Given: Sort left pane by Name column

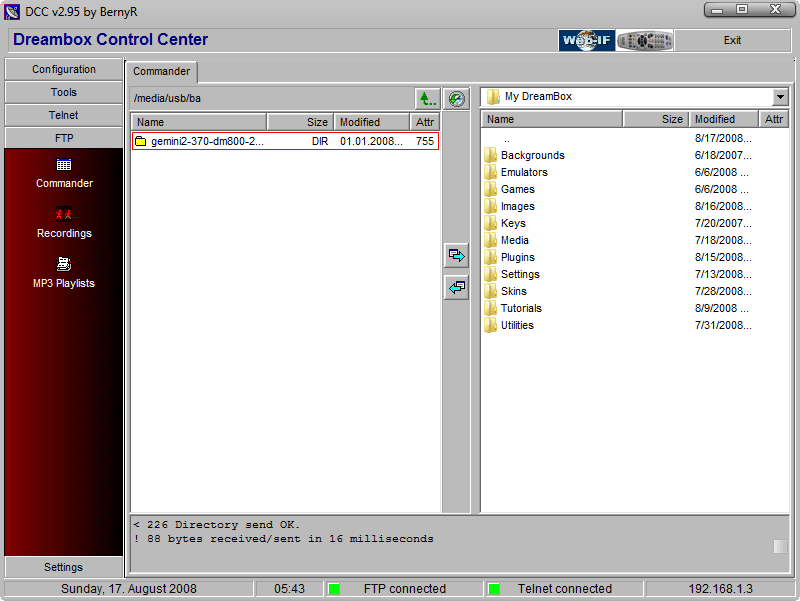Looking at the screenshot, I should click(x=199, y=122).
